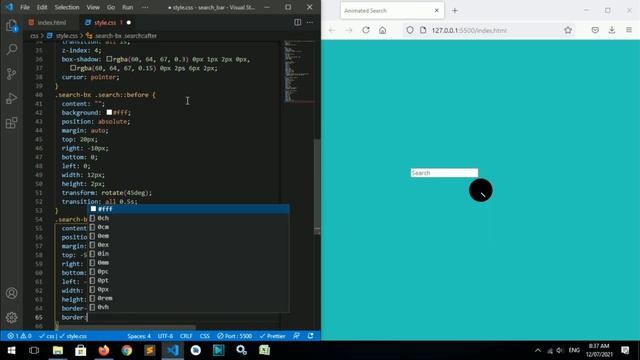Open the Go menu
This screenshot has width=640, height=360.
(111, 7)
